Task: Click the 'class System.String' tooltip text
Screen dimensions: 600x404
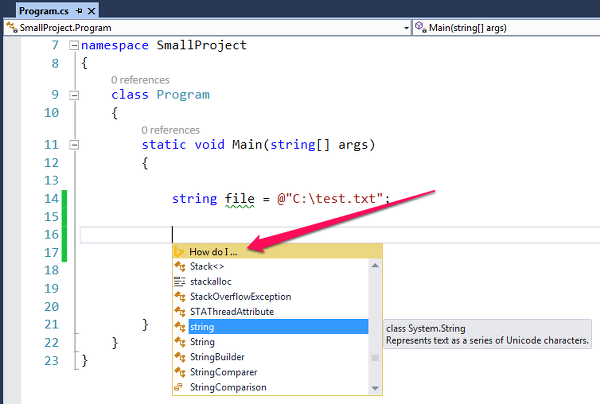Action: (x=426, y=328)
